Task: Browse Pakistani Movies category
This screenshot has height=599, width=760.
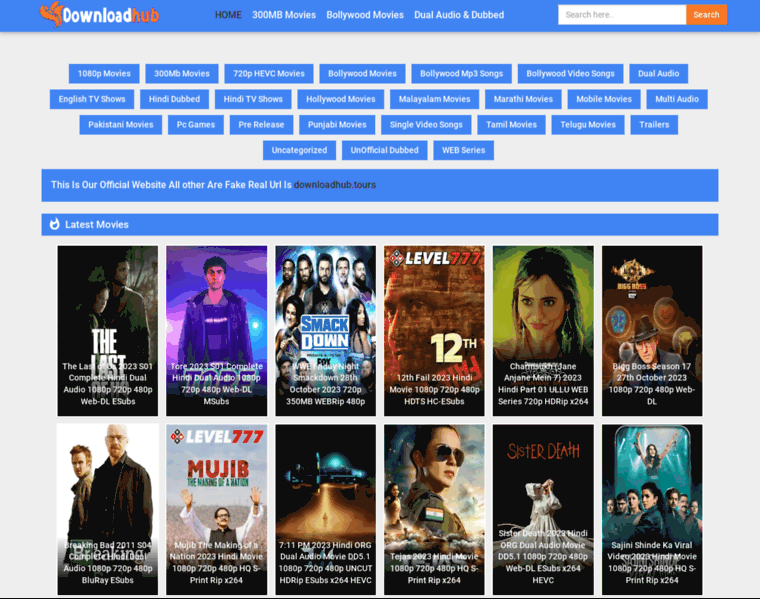Action: pos(121,125)
